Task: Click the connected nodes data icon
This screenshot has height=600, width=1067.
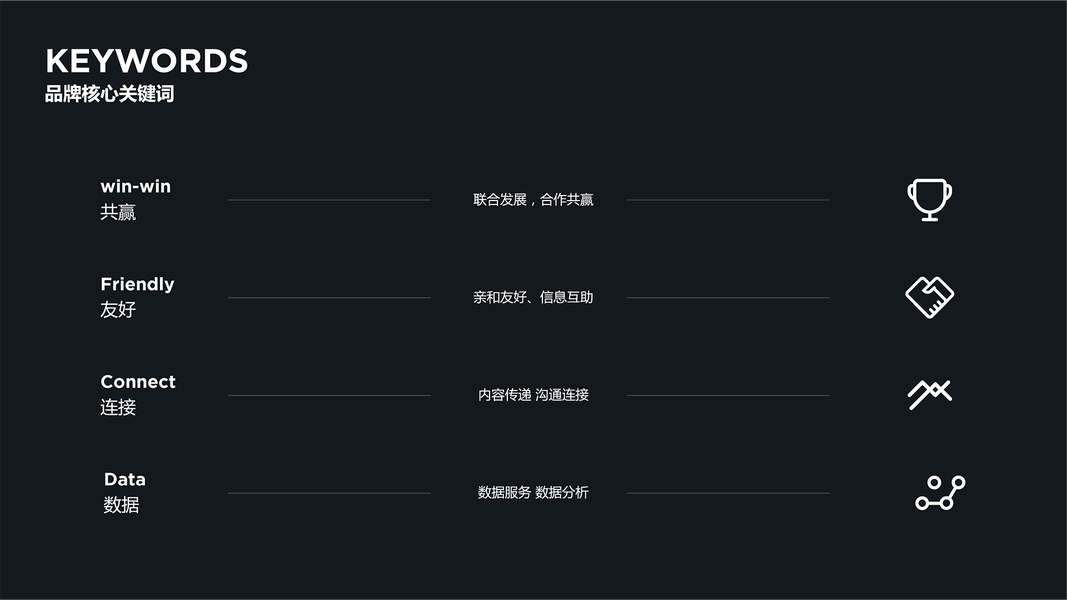Action: click(940, 493)
